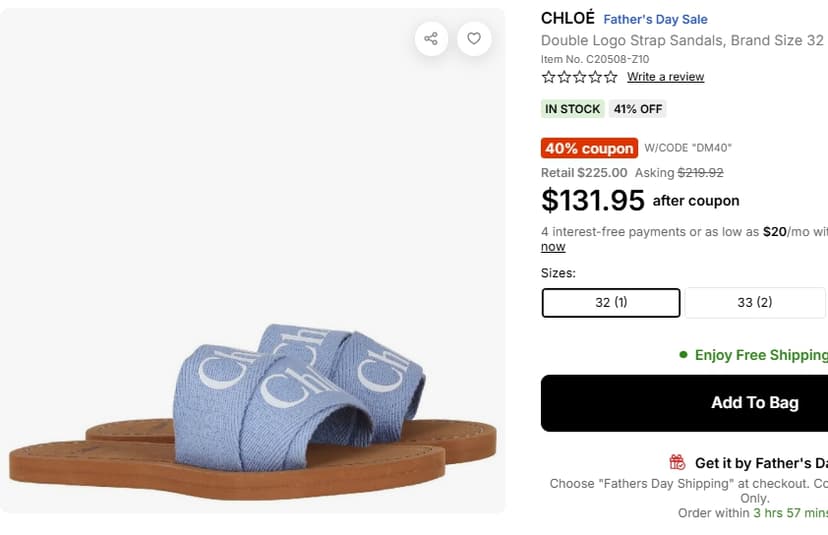828x535 pixels.
Task: Open the Enjoy Free Shipping offer text
Action: point(761,355)
